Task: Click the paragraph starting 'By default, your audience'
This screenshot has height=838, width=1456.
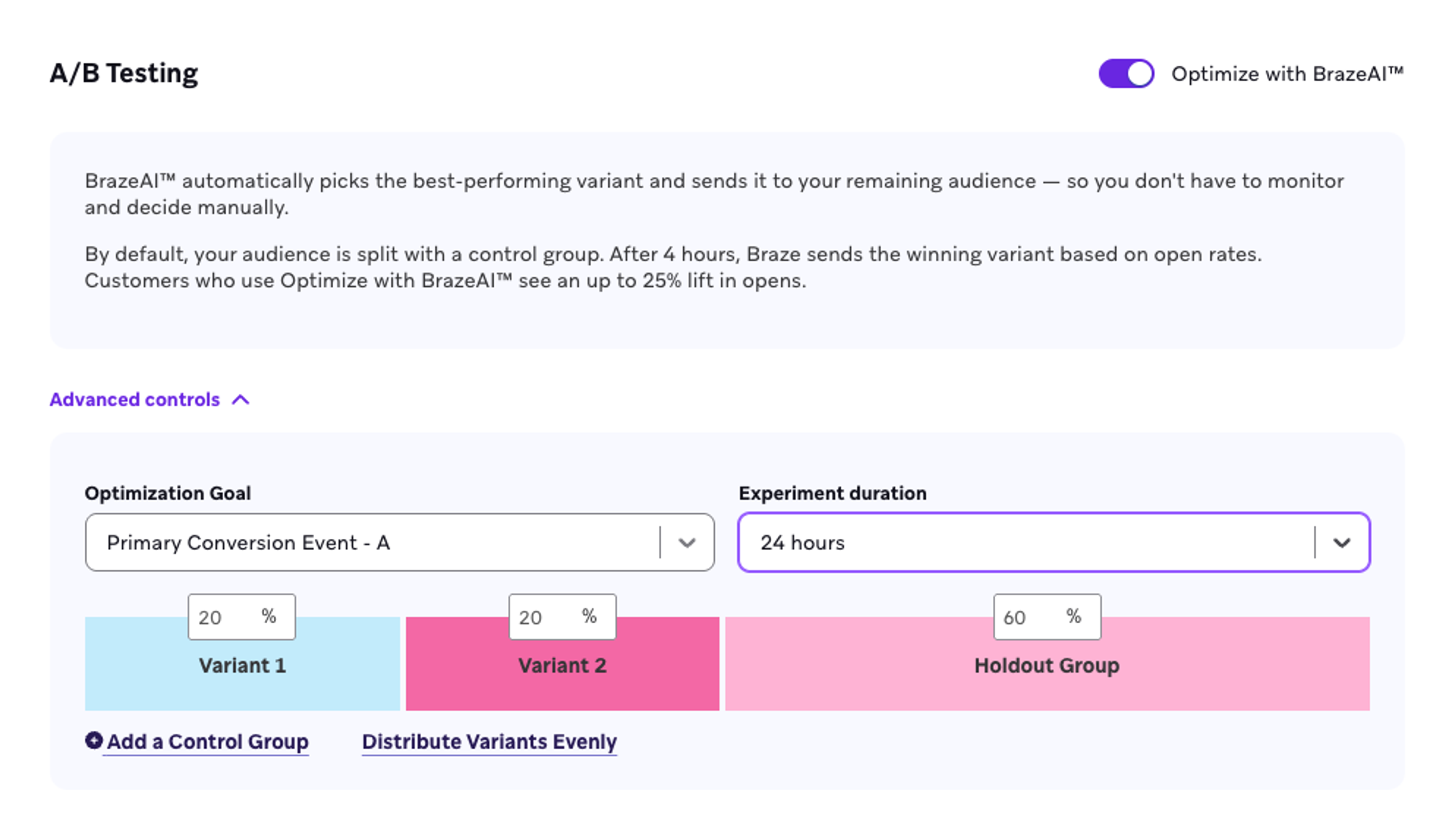Action: click(673, 267)
